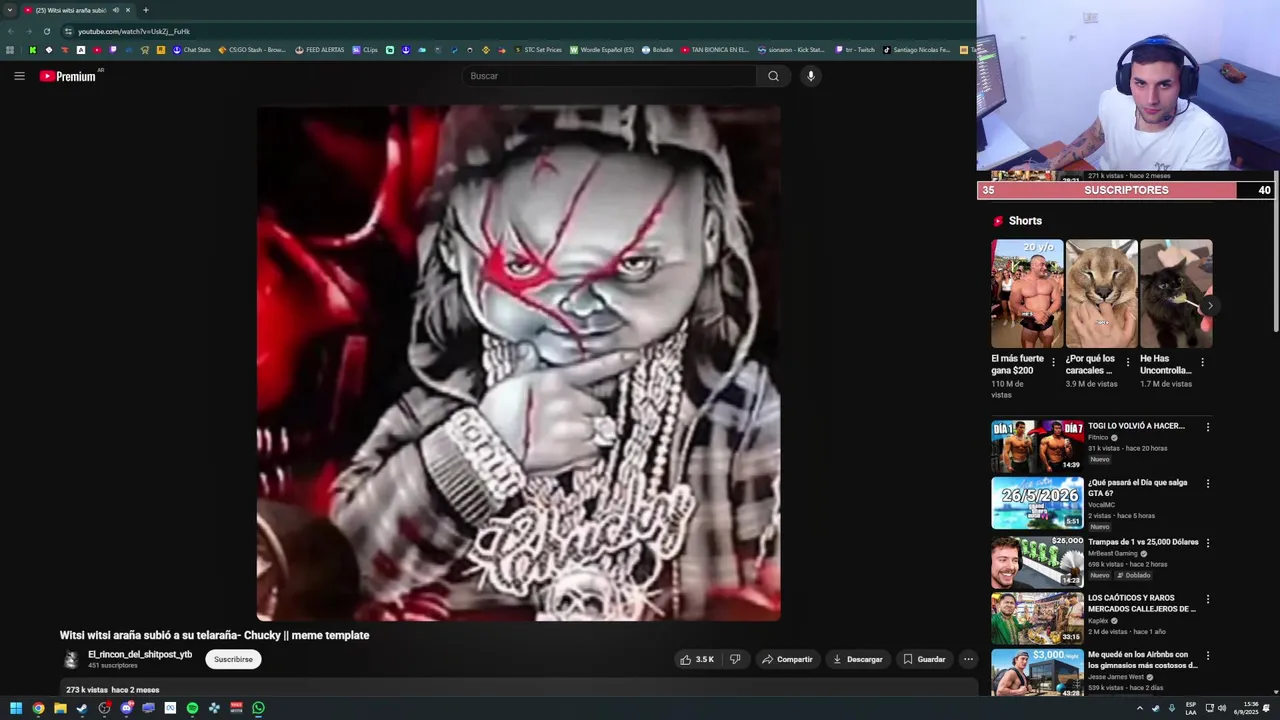Viewport: 1280px width, 720px height.
Task: Open options for Trampas de 1 vs 25,000 Dólares
Action: 1207,543
